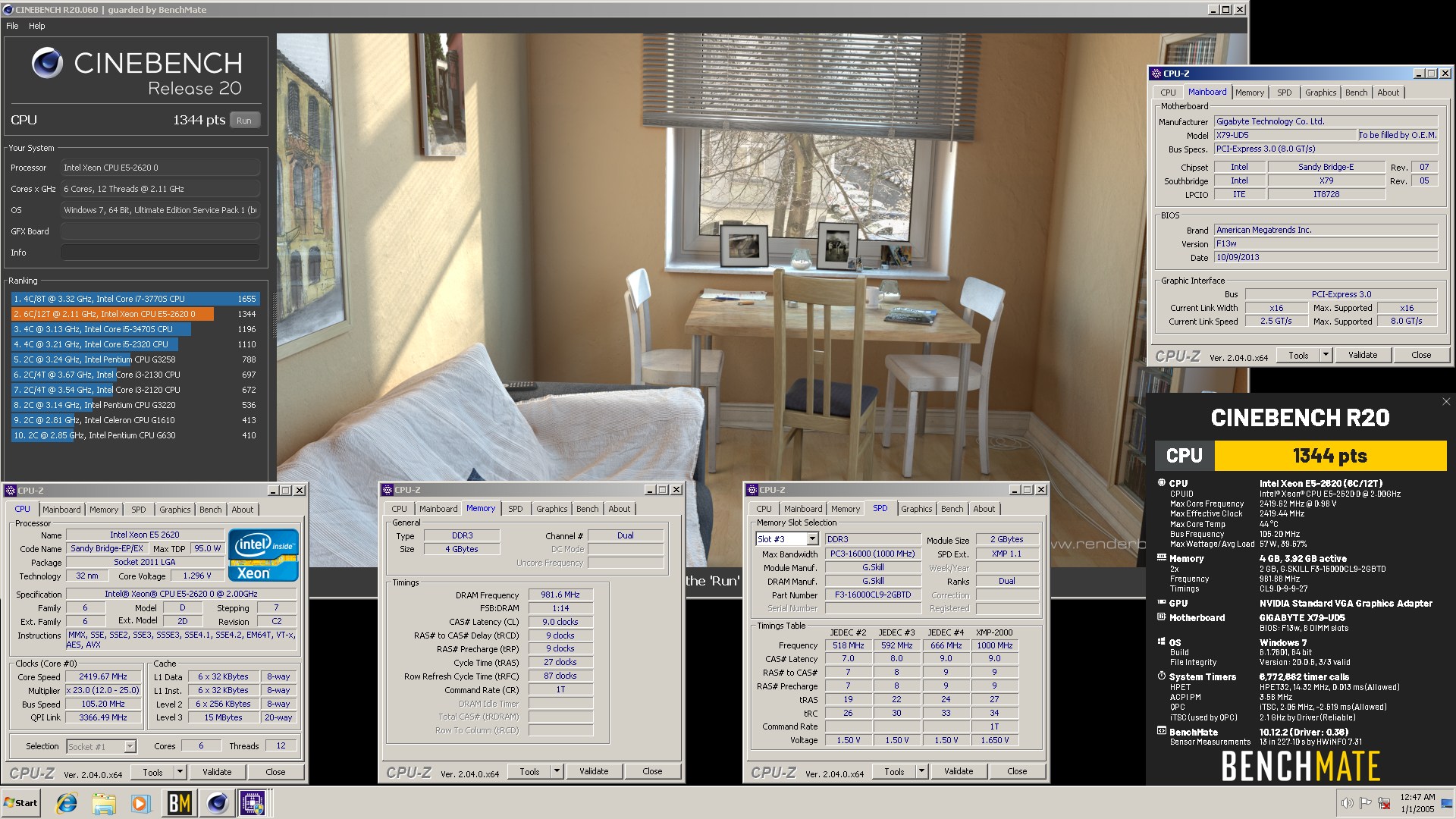Launch Internet Explorer from the taskbar
The width and height of the screenshot is (1456, 819).
67,803
